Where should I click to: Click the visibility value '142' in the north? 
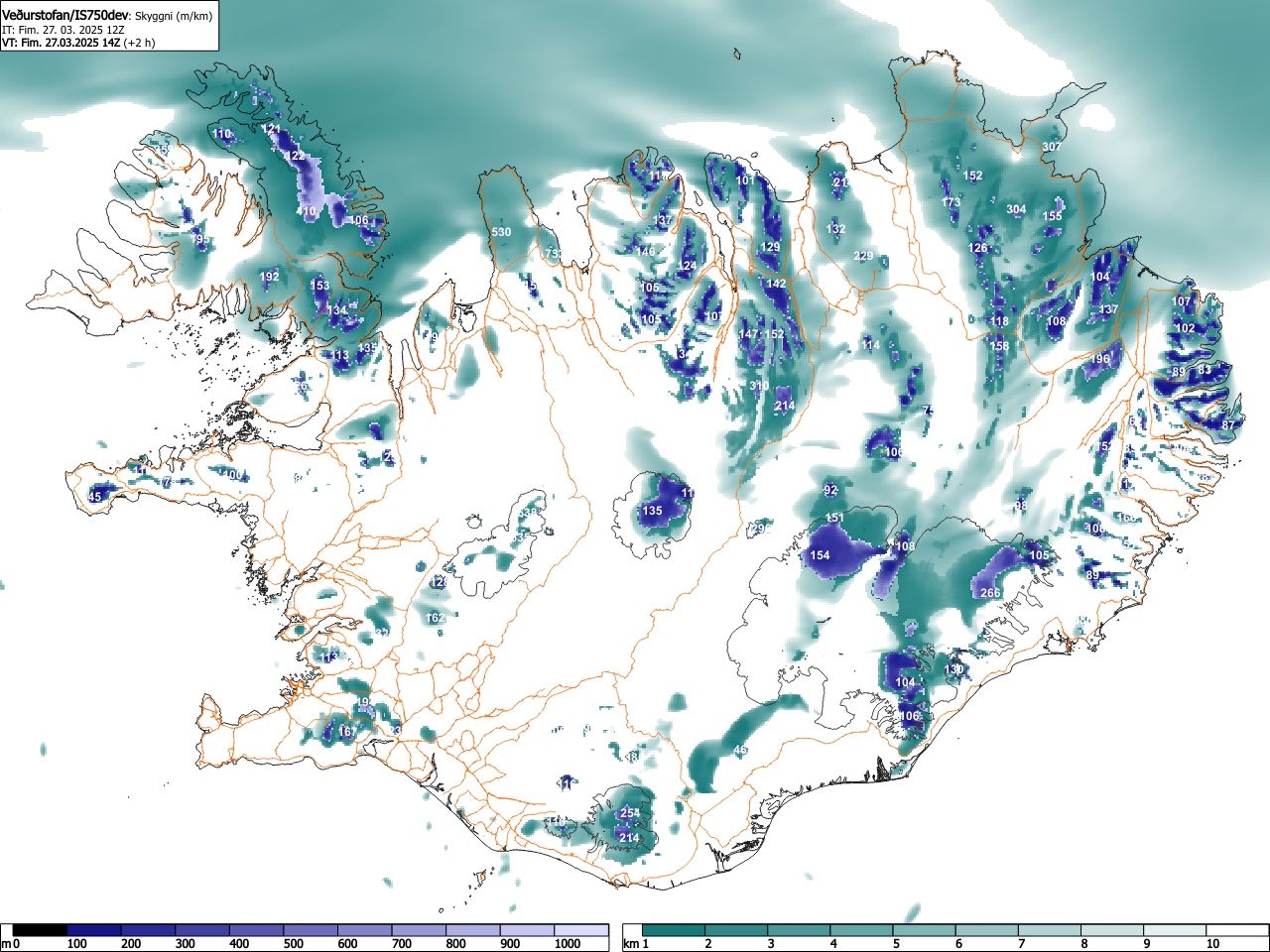(776, 284)
